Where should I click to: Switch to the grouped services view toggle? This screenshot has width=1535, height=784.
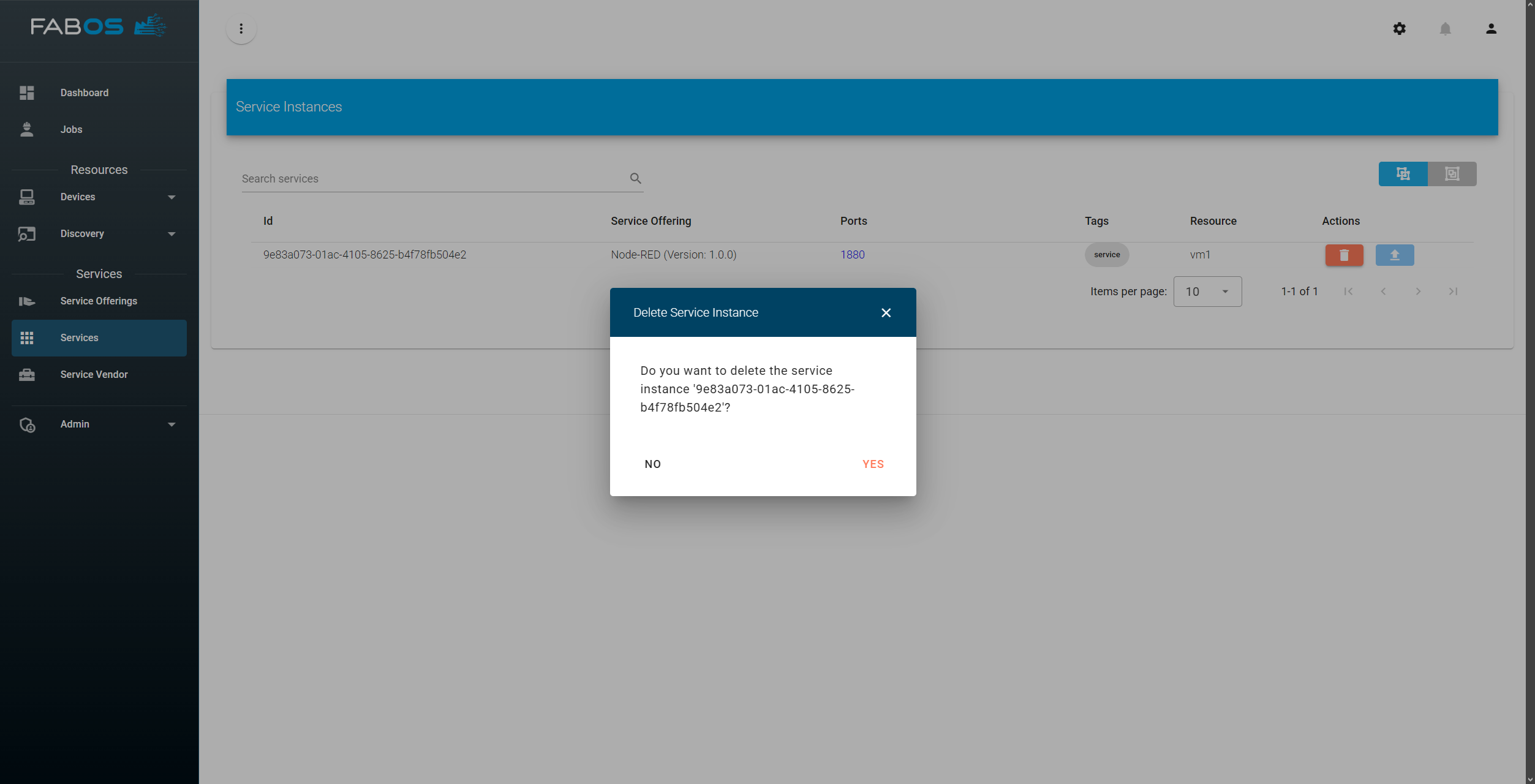(1403, 174)
